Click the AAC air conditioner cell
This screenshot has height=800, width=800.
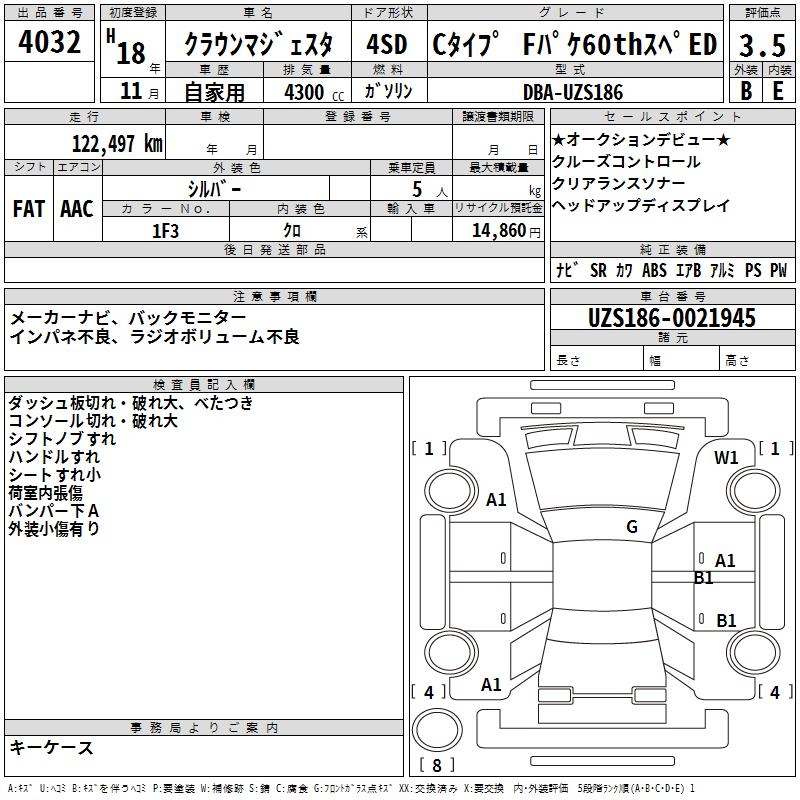pos(77,208)
